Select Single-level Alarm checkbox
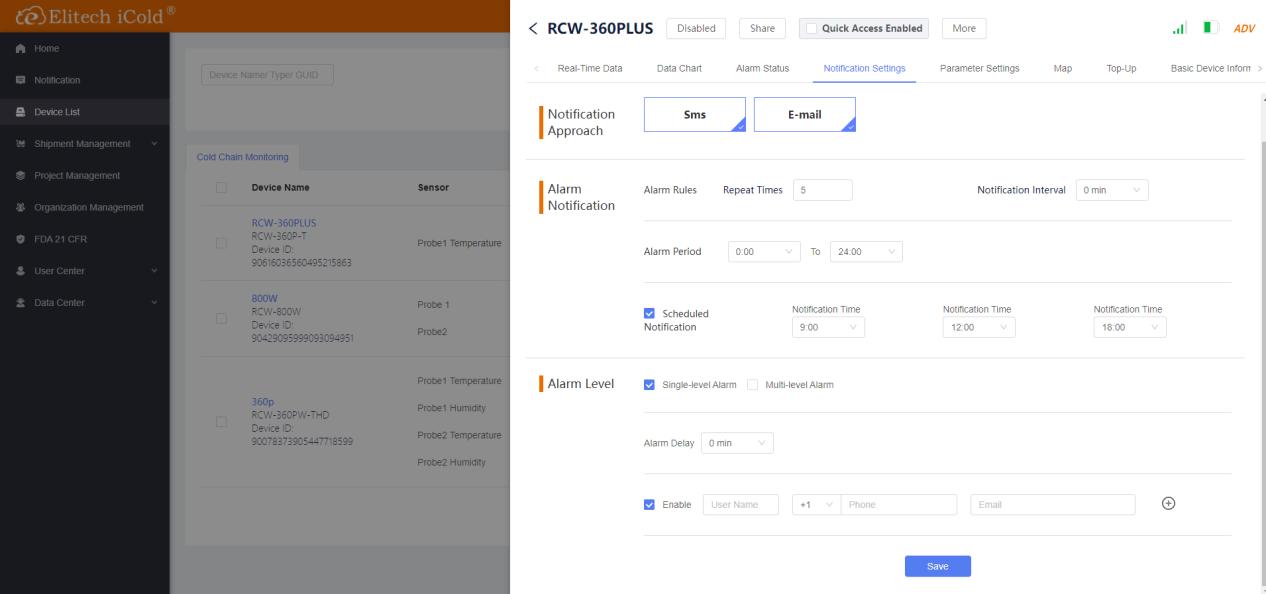1266x594 pixels. coord(650,384)
